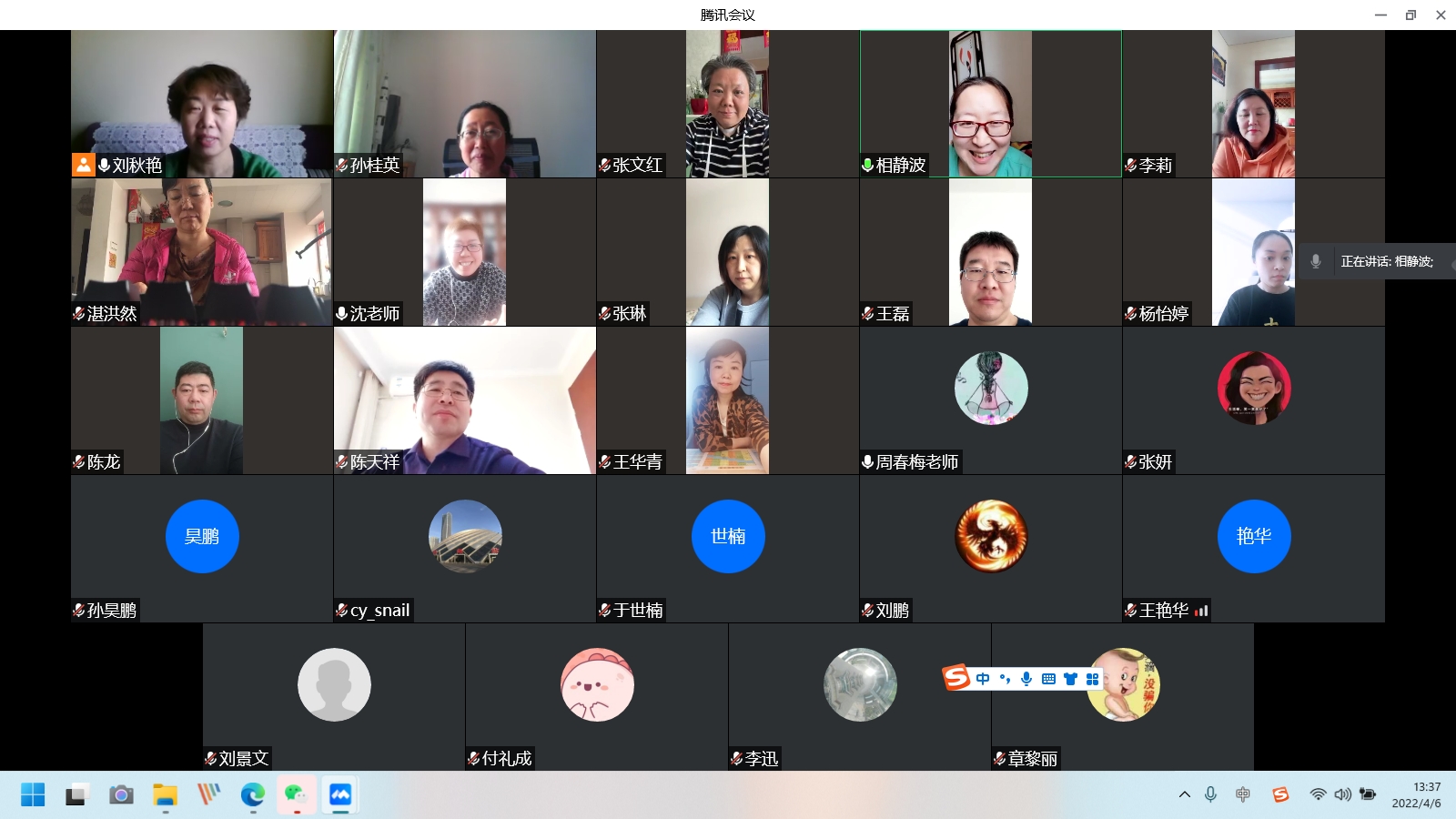Toggle Chinese/English mode on Sogou toolbar
1456x819 pixels.
[983, 679]
